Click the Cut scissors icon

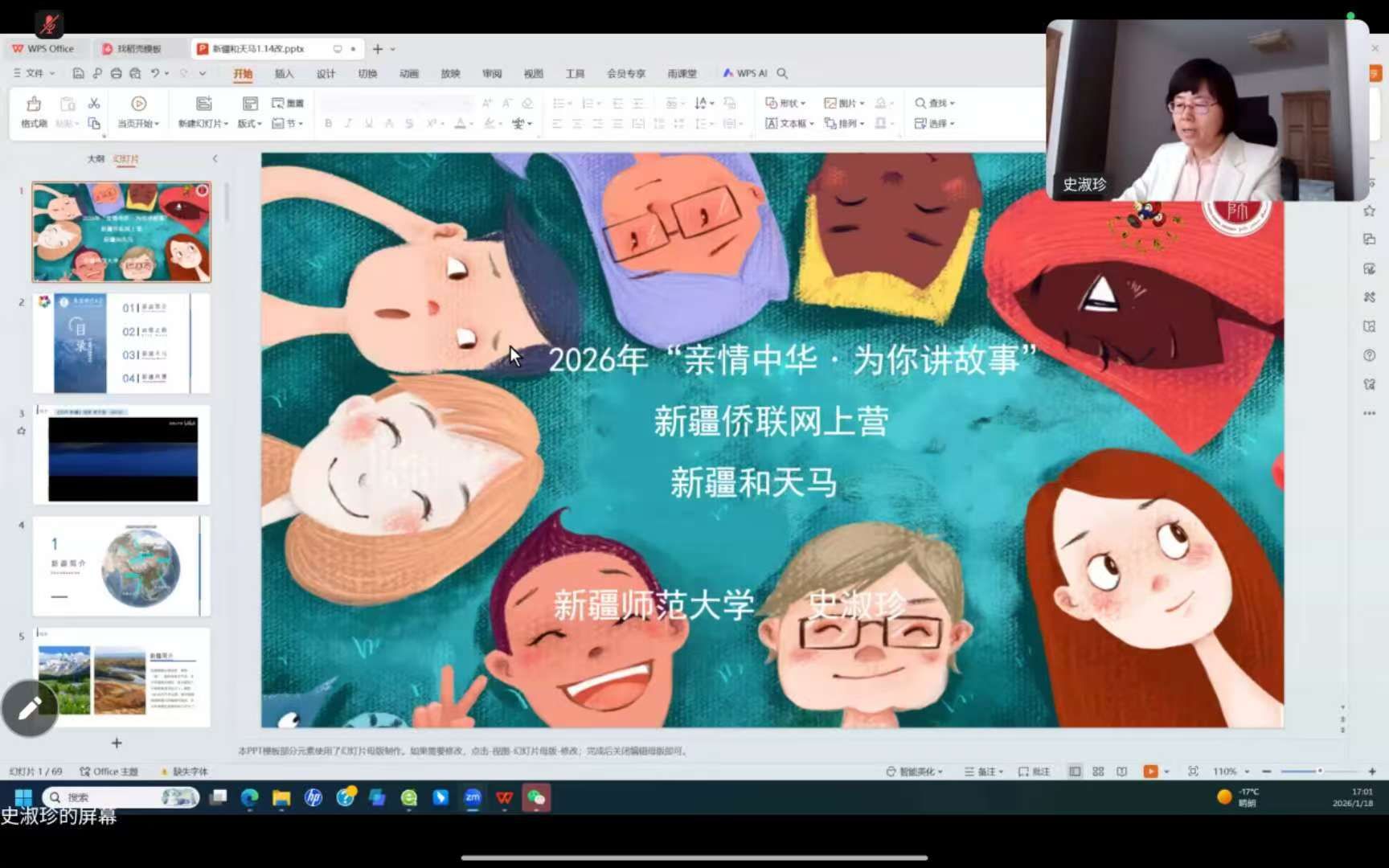(x=94, y=103)
